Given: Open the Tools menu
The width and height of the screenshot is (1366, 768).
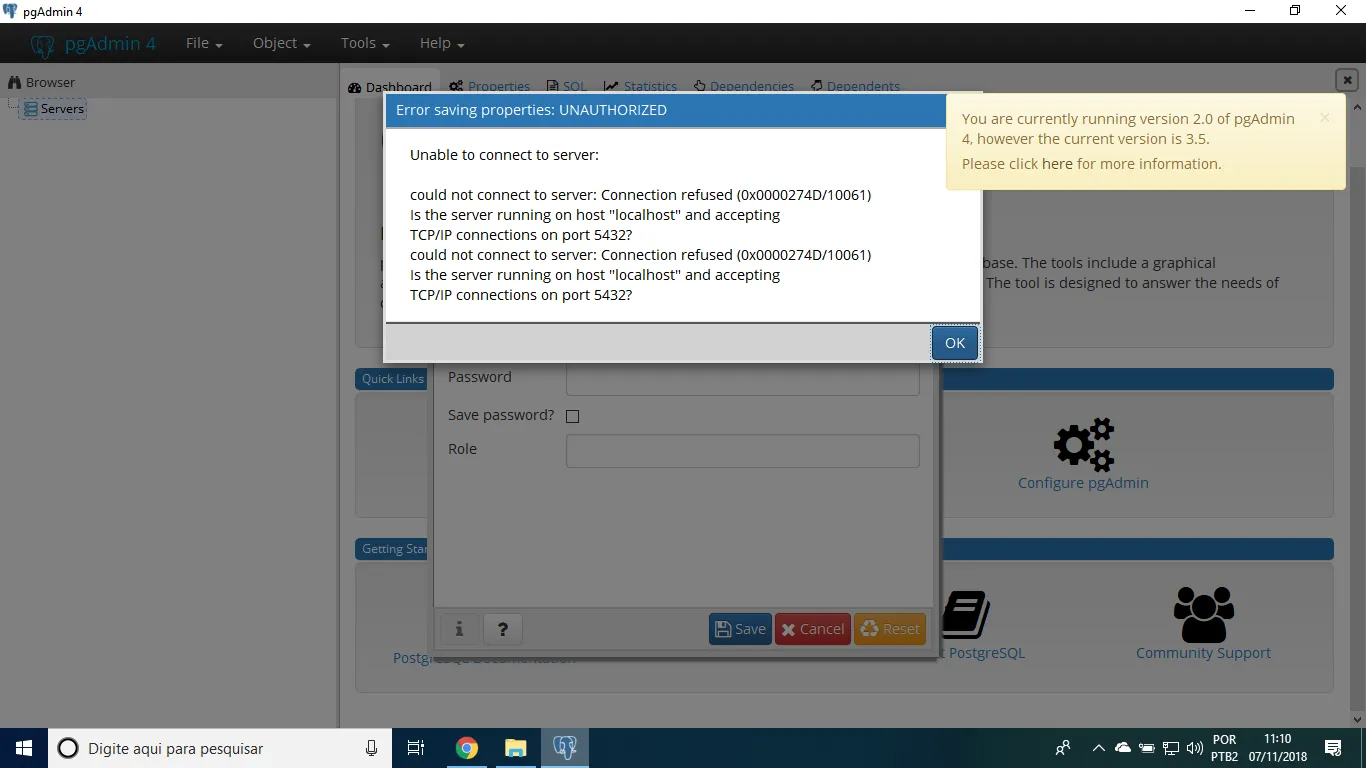Looking at the screenshot, I should (x=364, y=43).
